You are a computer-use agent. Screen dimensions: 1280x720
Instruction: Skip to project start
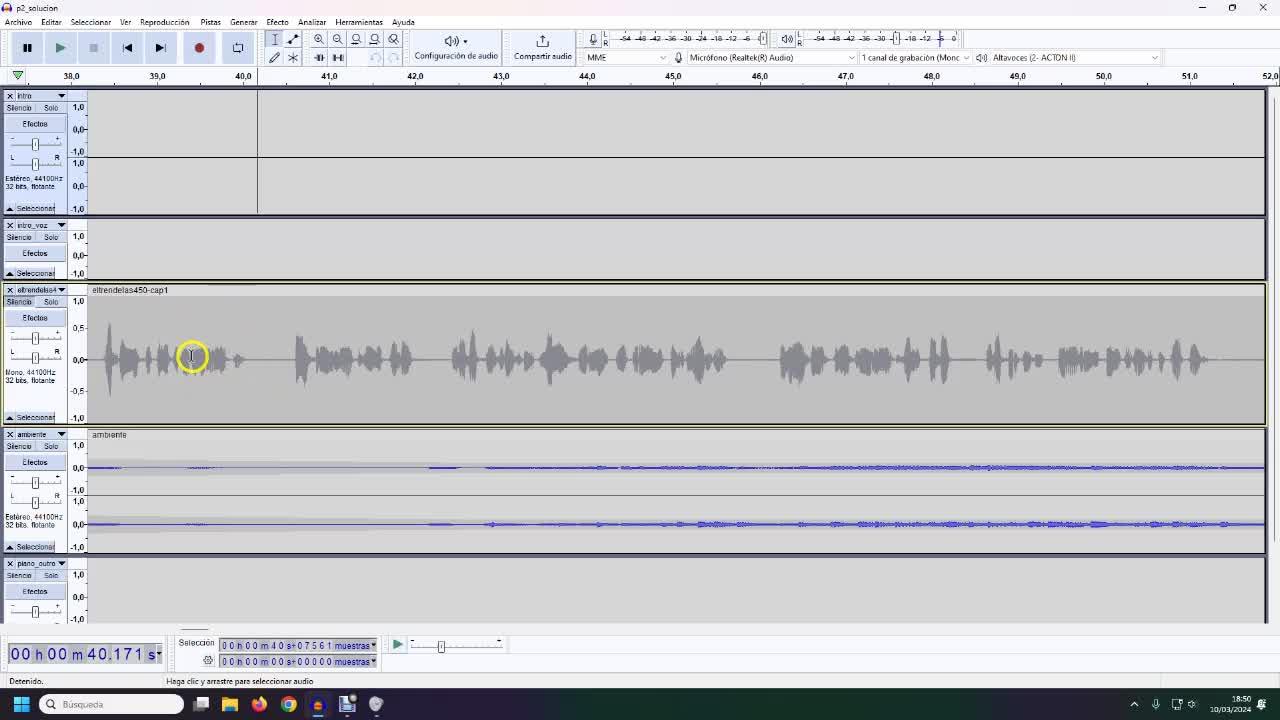(127, 48)
